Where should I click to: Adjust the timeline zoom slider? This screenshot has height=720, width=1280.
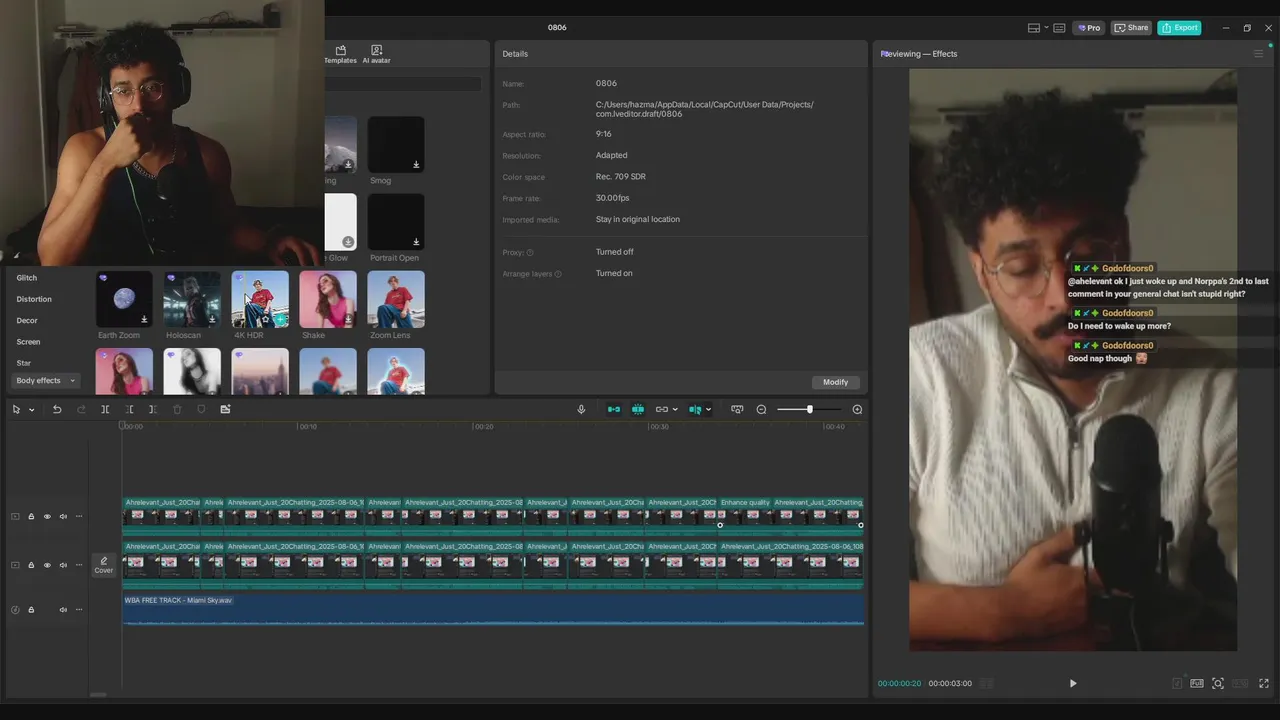pos(809,409)
